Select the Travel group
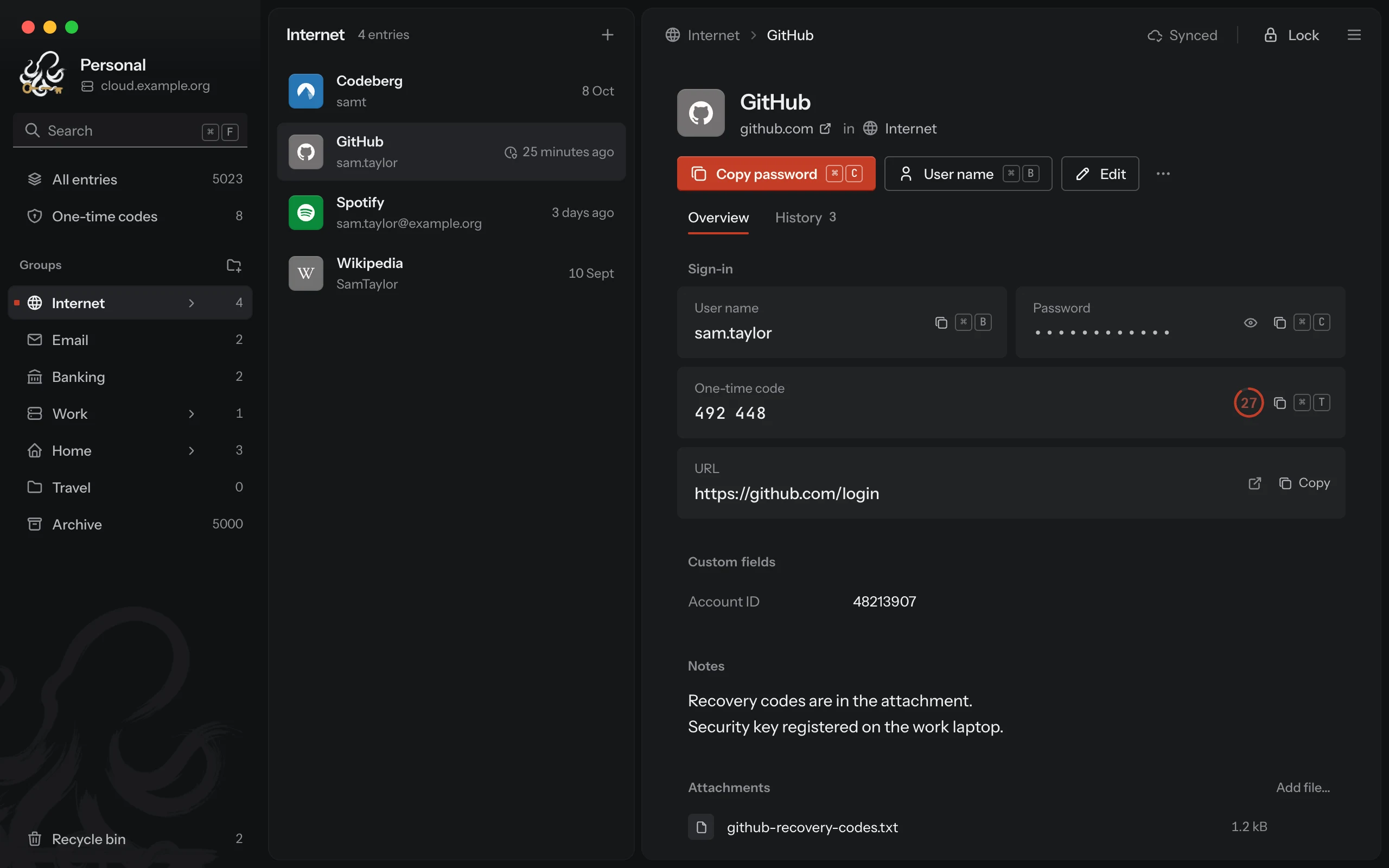This screenshot has width=1389, height=868. coord(130,487)
